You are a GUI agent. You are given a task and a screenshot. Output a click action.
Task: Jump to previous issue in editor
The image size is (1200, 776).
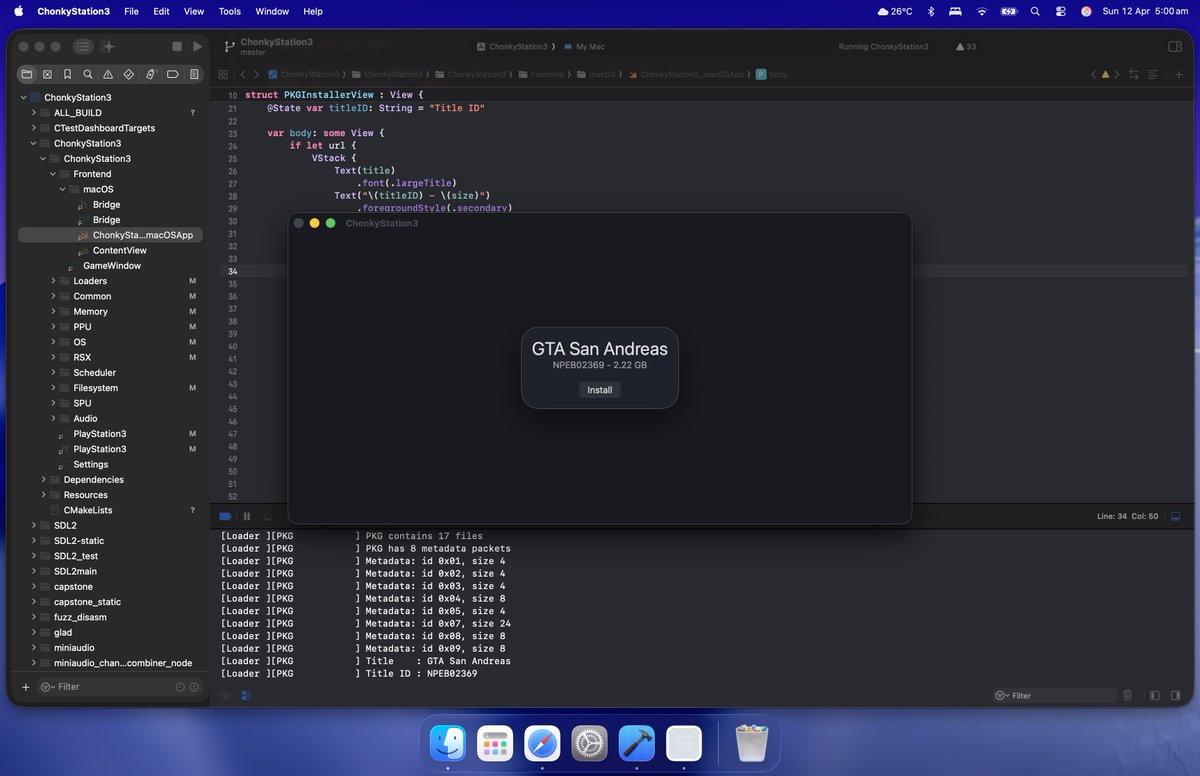[1094, 74]
